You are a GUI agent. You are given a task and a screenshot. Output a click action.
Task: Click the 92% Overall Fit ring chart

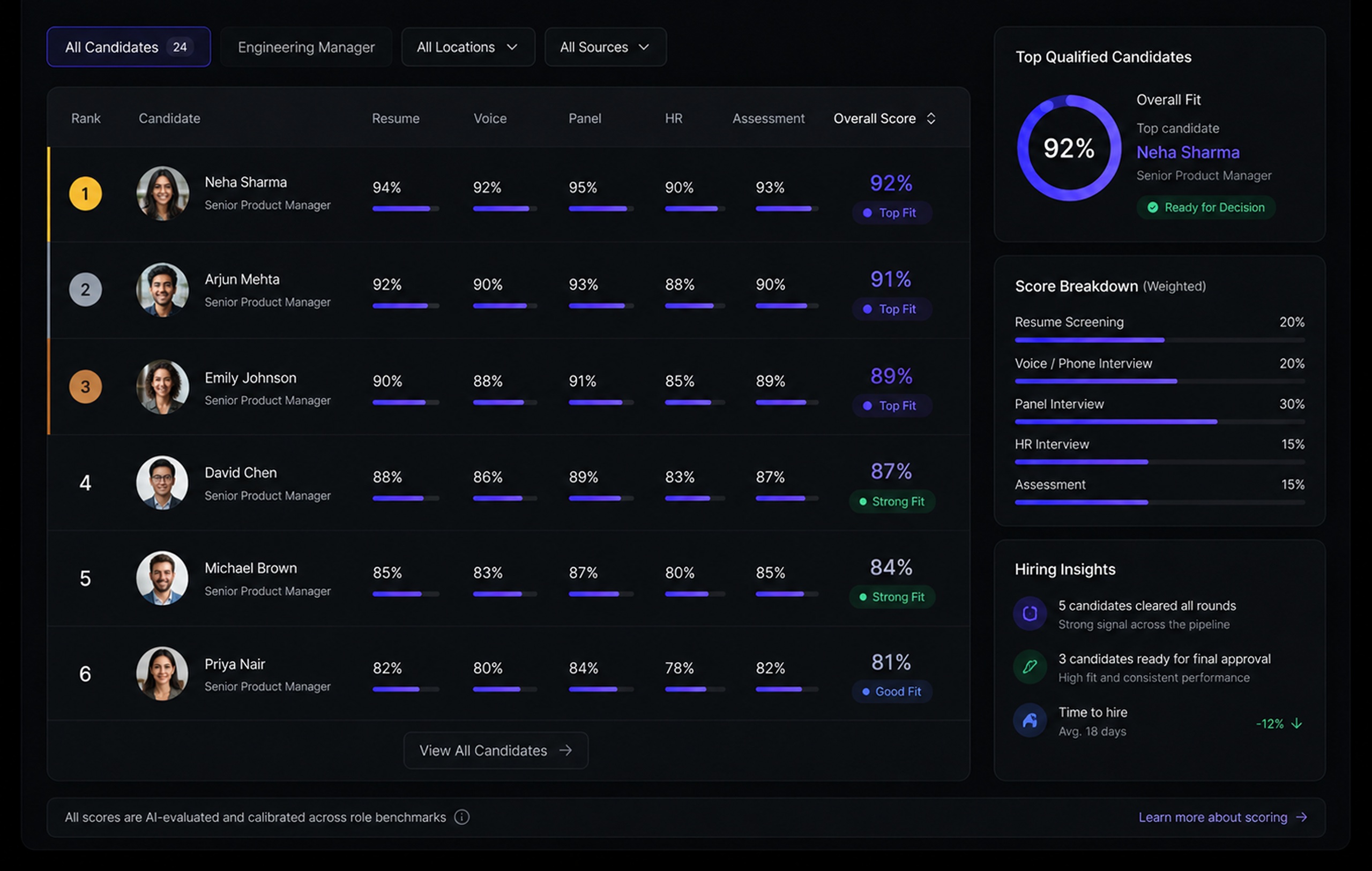[x=1069, y=148]
